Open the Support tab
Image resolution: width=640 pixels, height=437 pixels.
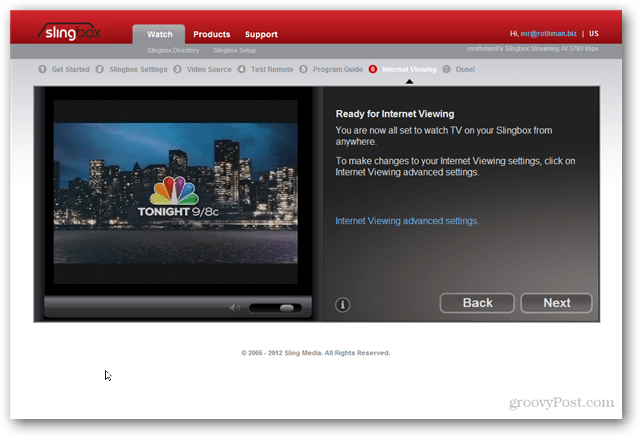pos(261,34)
